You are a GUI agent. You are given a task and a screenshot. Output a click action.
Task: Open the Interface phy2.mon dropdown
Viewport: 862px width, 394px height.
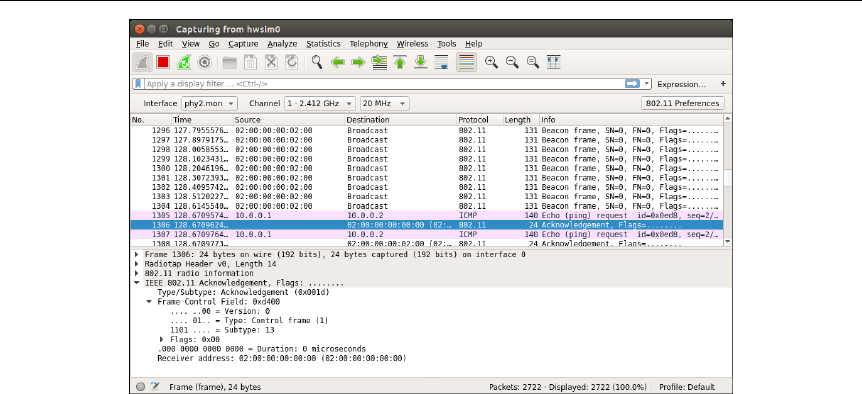pyautogui.click(x=209, y=103)
